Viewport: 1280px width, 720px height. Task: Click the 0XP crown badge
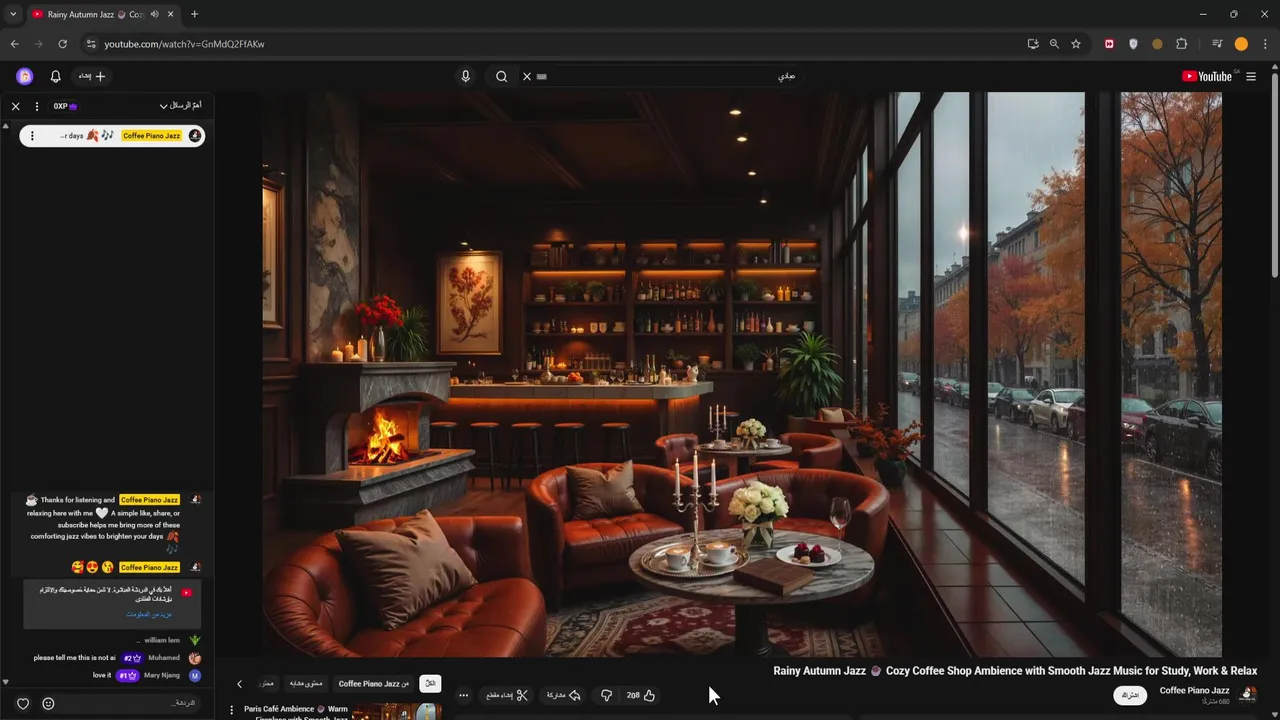coord(65,106)
